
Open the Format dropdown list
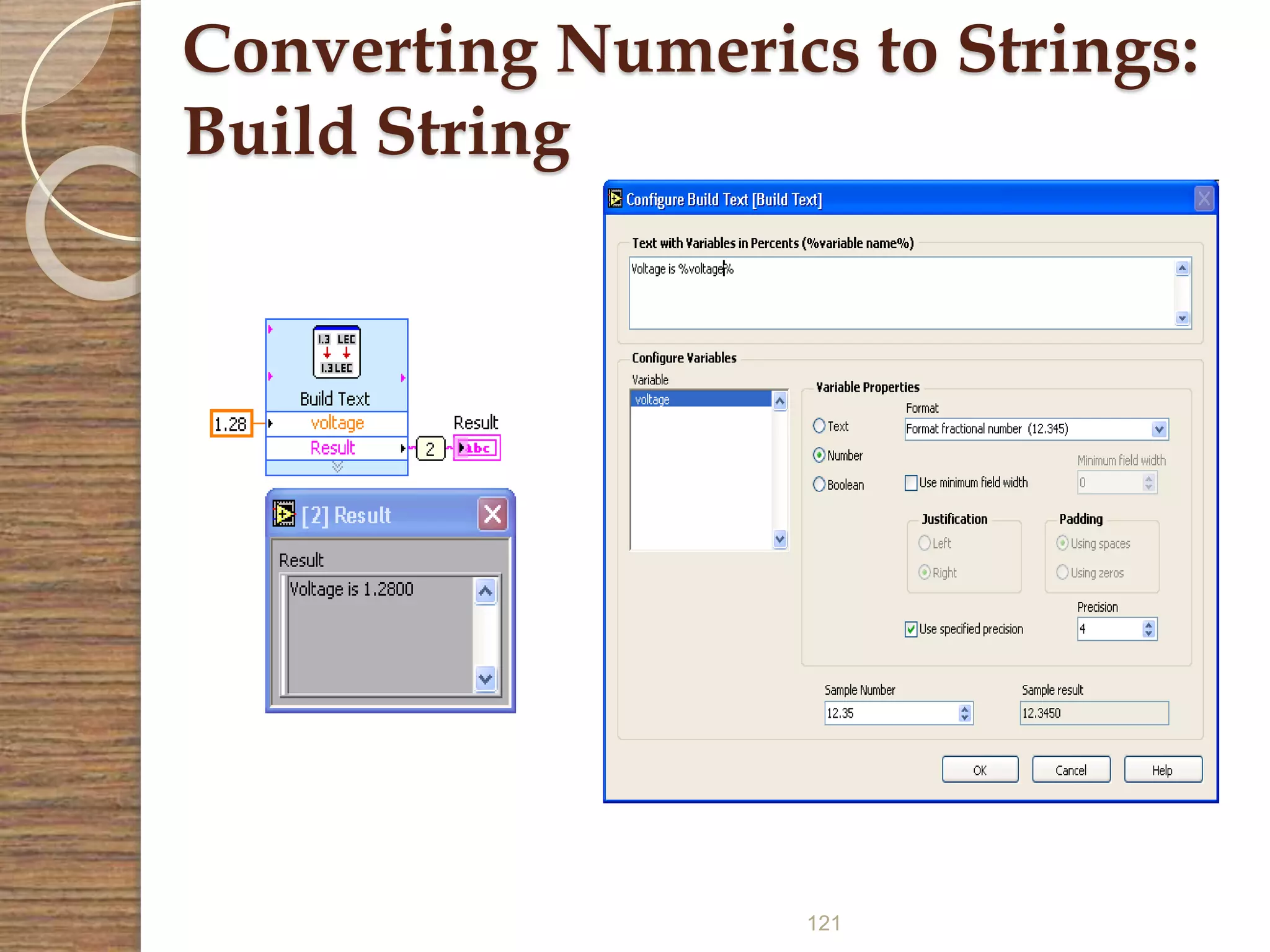click(1159, 429)
